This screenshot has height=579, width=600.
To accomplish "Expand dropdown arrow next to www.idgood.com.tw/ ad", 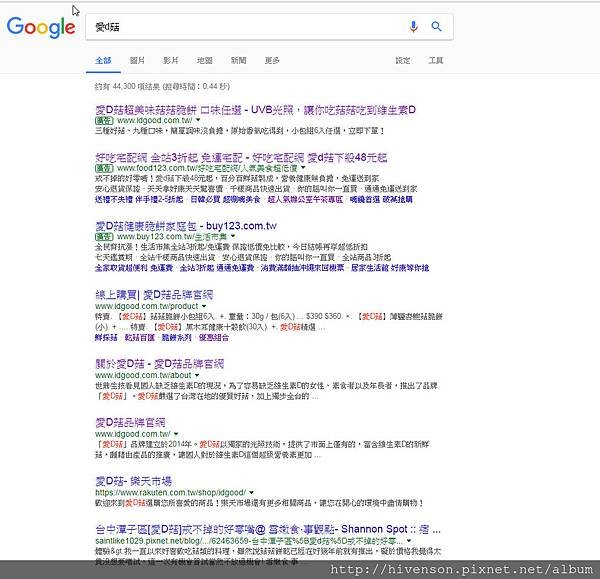I will point(198,120).
